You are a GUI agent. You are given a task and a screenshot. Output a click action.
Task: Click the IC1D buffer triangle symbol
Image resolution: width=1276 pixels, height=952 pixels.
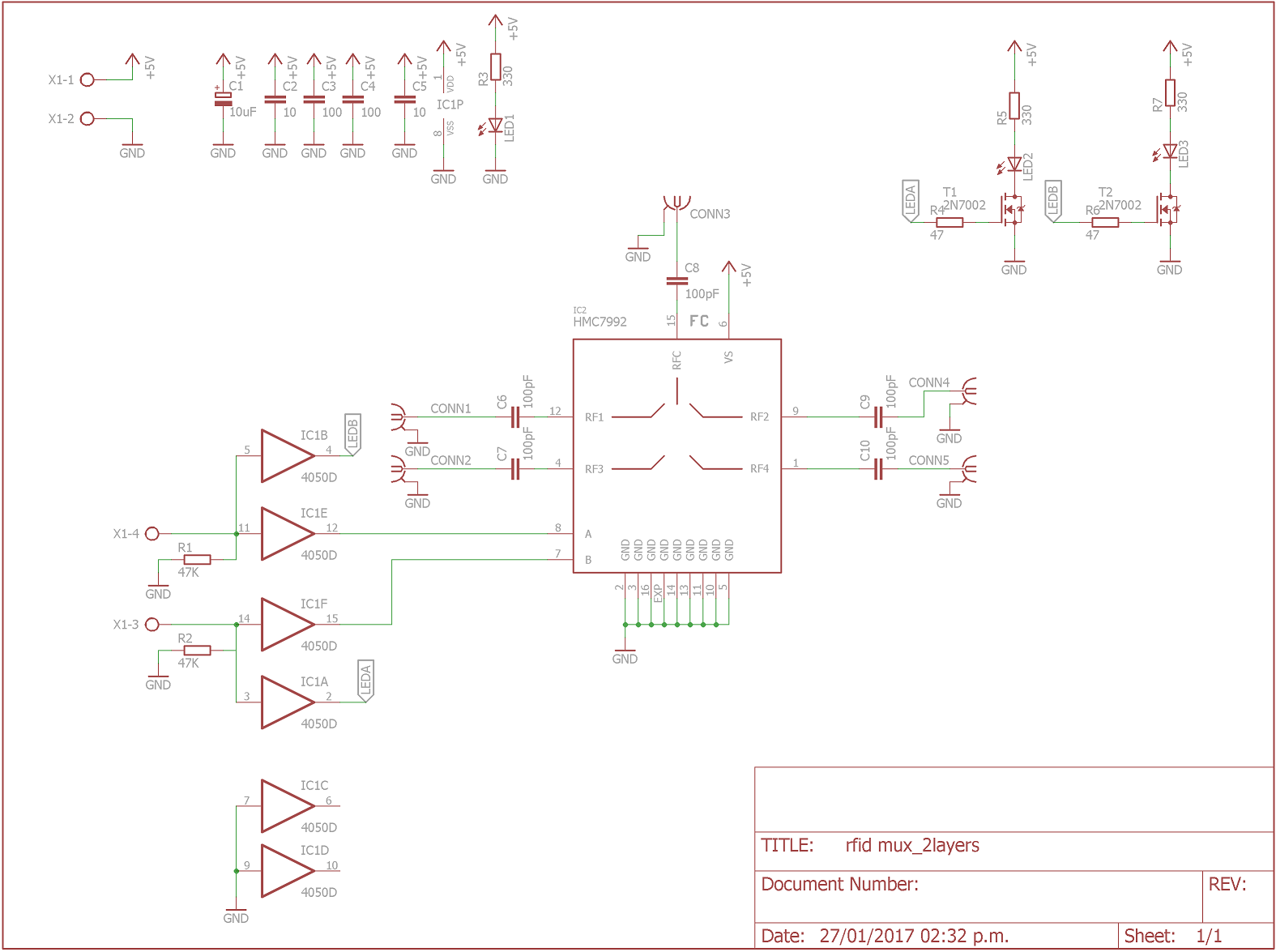[288, 871]
